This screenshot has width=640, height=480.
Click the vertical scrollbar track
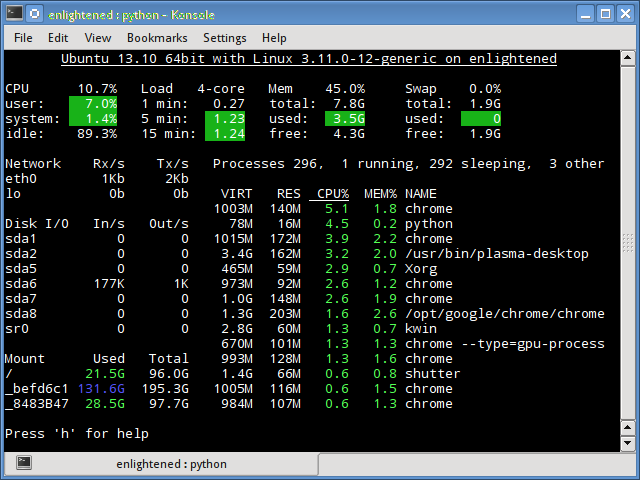(x=627, y=243)
